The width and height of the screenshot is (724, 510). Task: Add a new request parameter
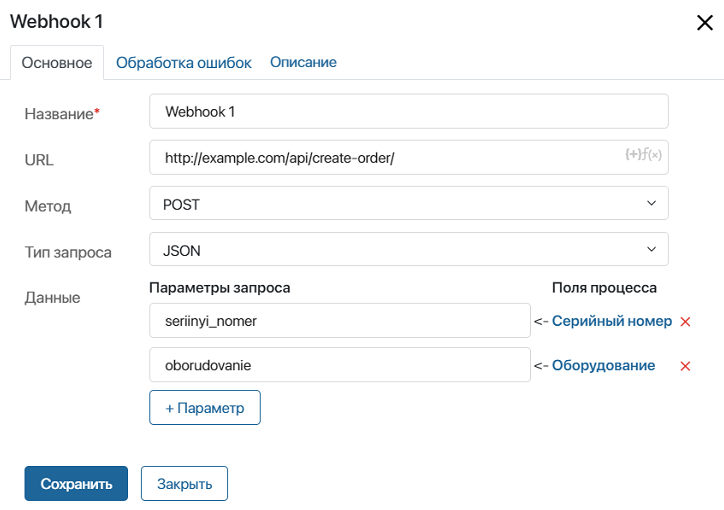tap(205, 408)
